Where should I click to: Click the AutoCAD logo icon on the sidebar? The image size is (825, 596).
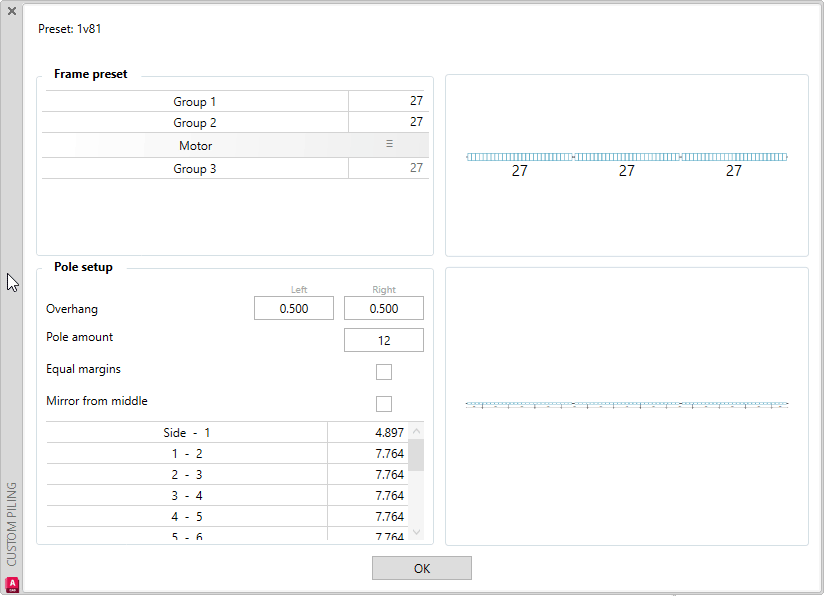pos(12,584)
